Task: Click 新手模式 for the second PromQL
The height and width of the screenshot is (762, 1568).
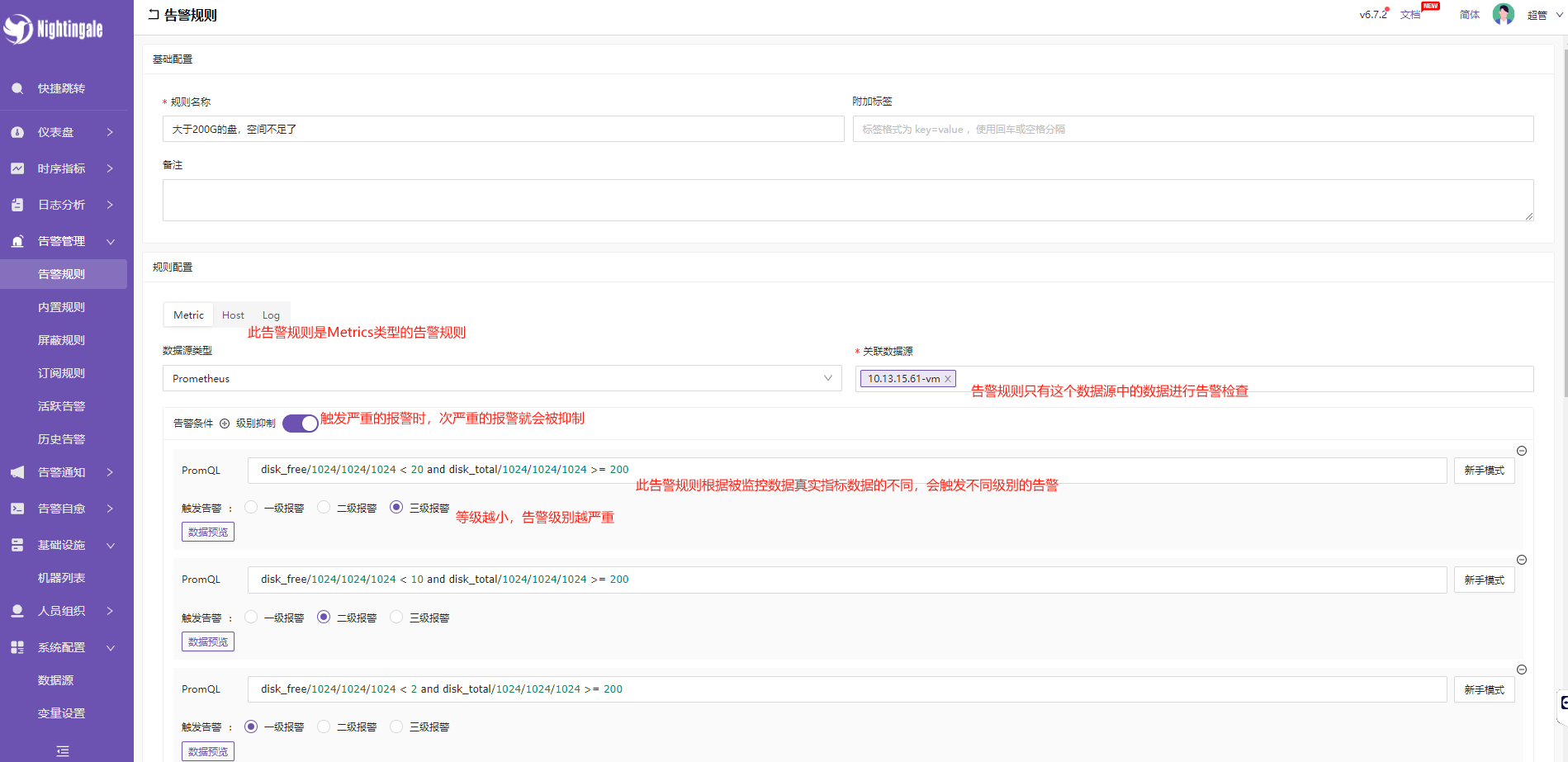Action: click(1484, 580)
